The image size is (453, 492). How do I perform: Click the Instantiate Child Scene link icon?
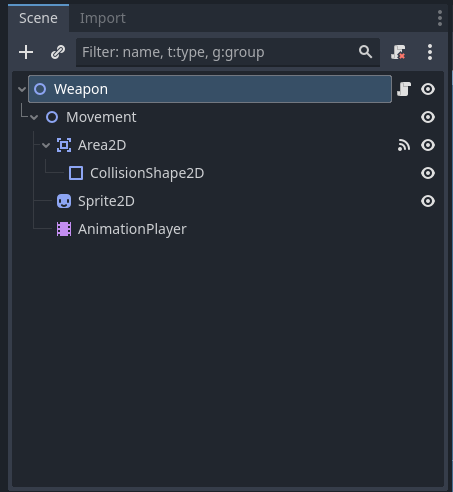pyautogui.click(x=58, y=52)
